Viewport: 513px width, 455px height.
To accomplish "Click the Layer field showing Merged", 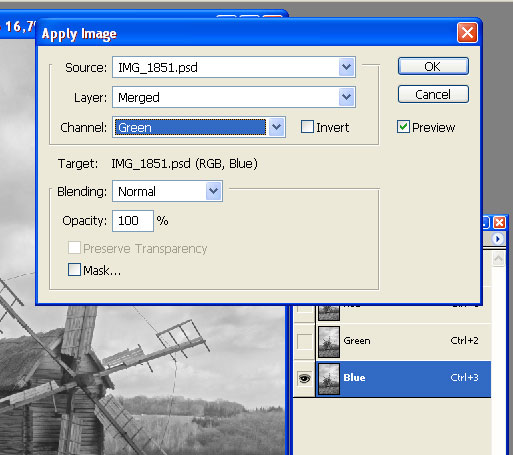I will [x=234, y=97].
